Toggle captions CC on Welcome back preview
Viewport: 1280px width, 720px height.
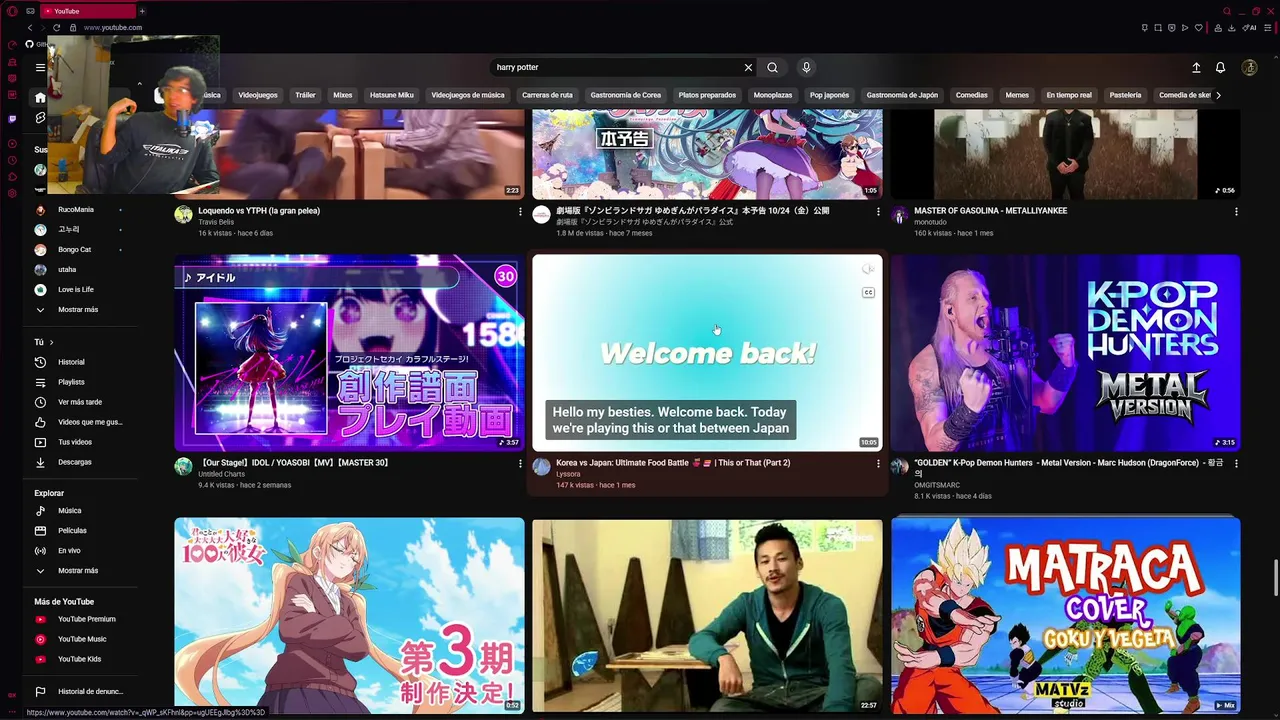[868, 292]
